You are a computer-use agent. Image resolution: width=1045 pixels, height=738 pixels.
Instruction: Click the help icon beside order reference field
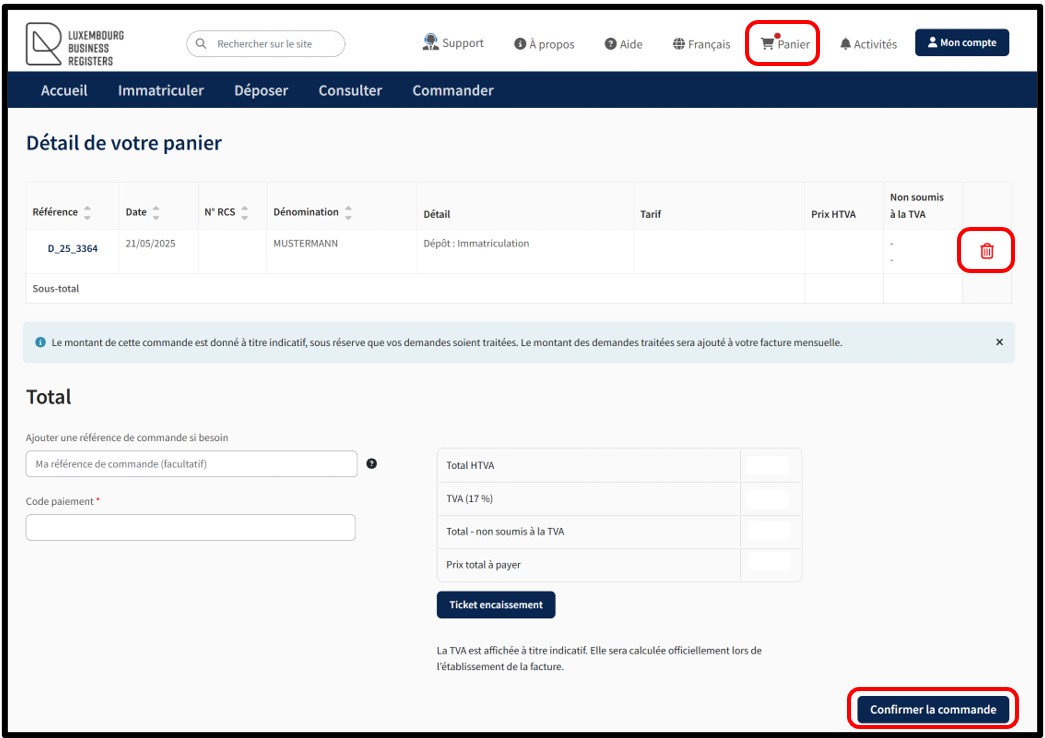(372, 464)
